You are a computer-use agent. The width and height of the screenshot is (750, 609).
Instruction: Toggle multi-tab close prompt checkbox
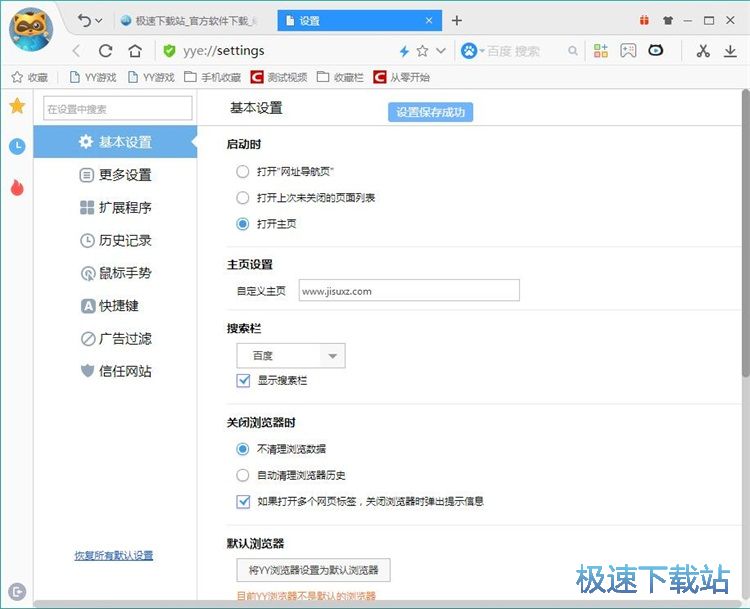tap(243, 501)
